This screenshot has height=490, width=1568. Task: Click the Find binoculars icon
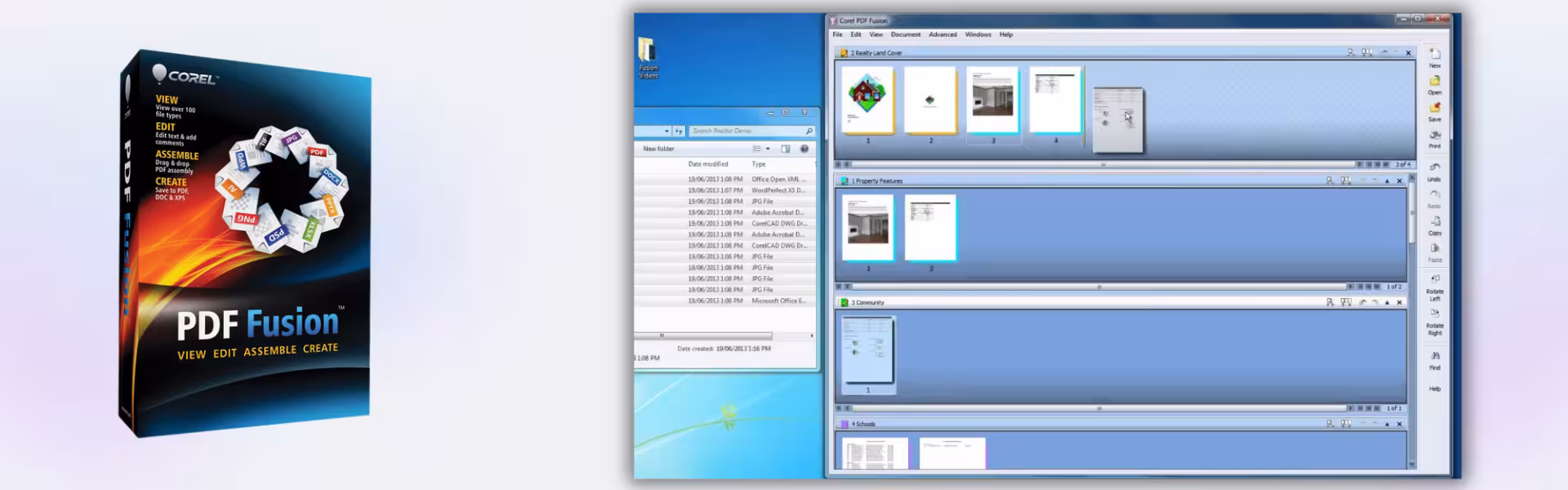1435,356
